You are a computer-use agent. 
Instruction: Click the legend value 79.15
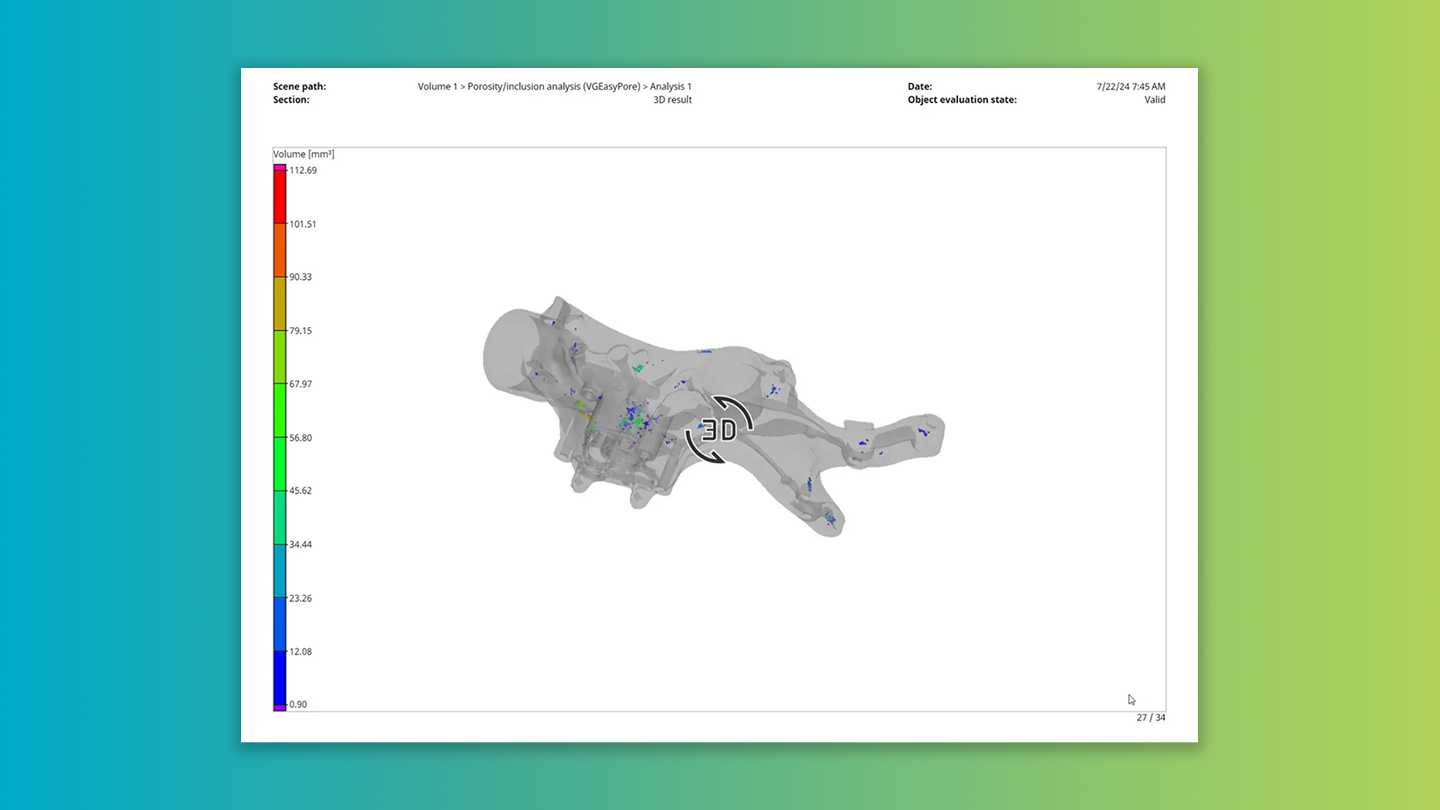pos(301,331)
